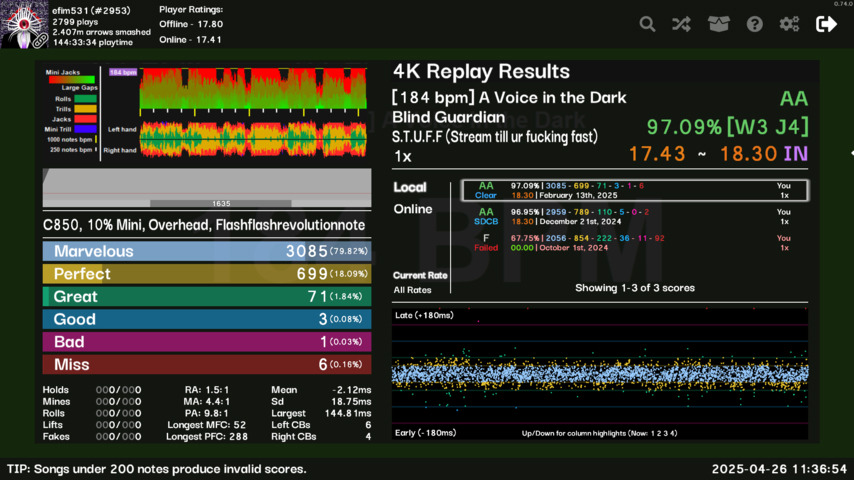Click the exit arrow icon
The width and height of the screenshot is (854, 480).
(826, 24)
